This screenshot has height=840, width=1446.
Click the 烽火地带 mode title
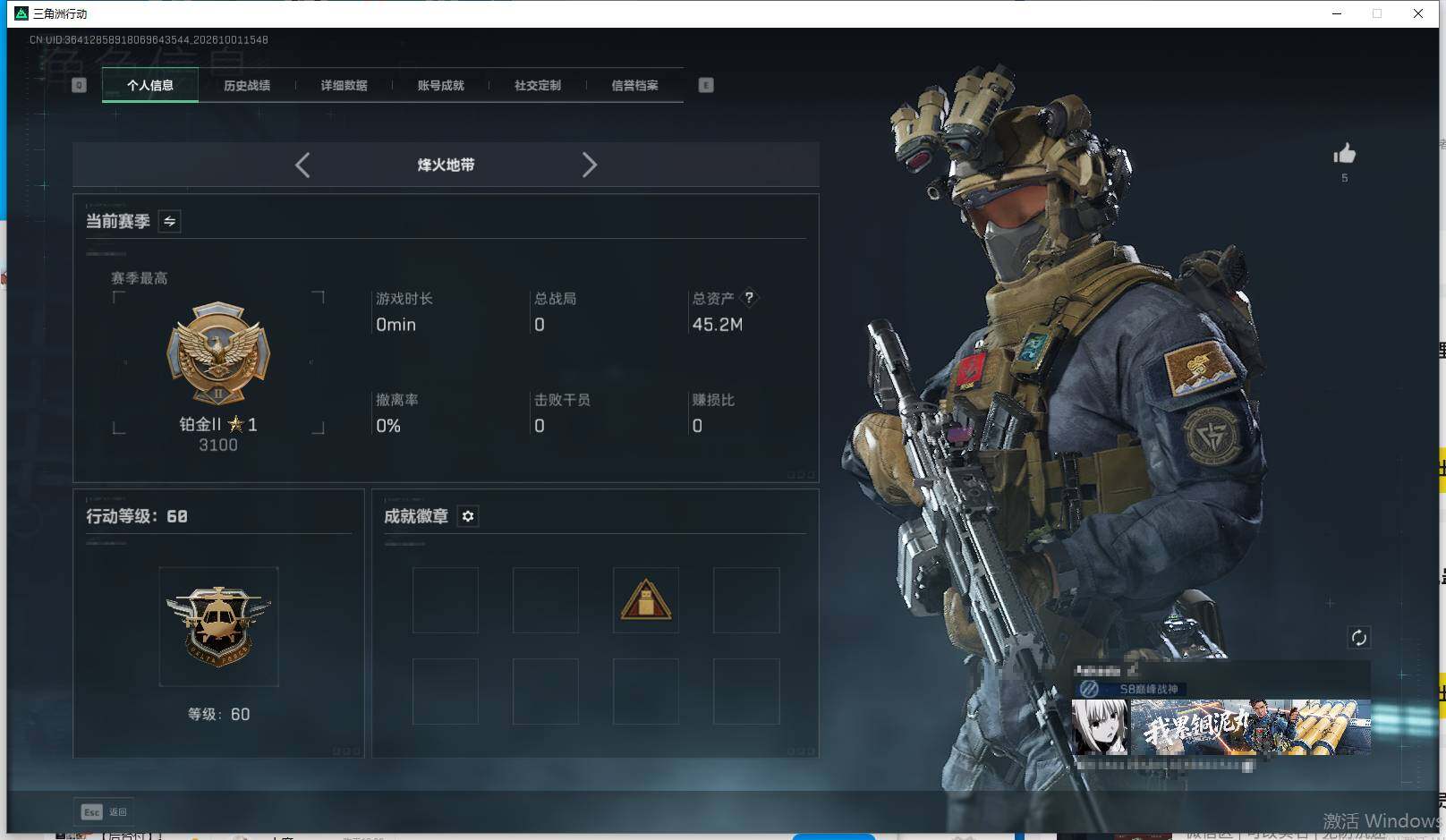(446, 165)
